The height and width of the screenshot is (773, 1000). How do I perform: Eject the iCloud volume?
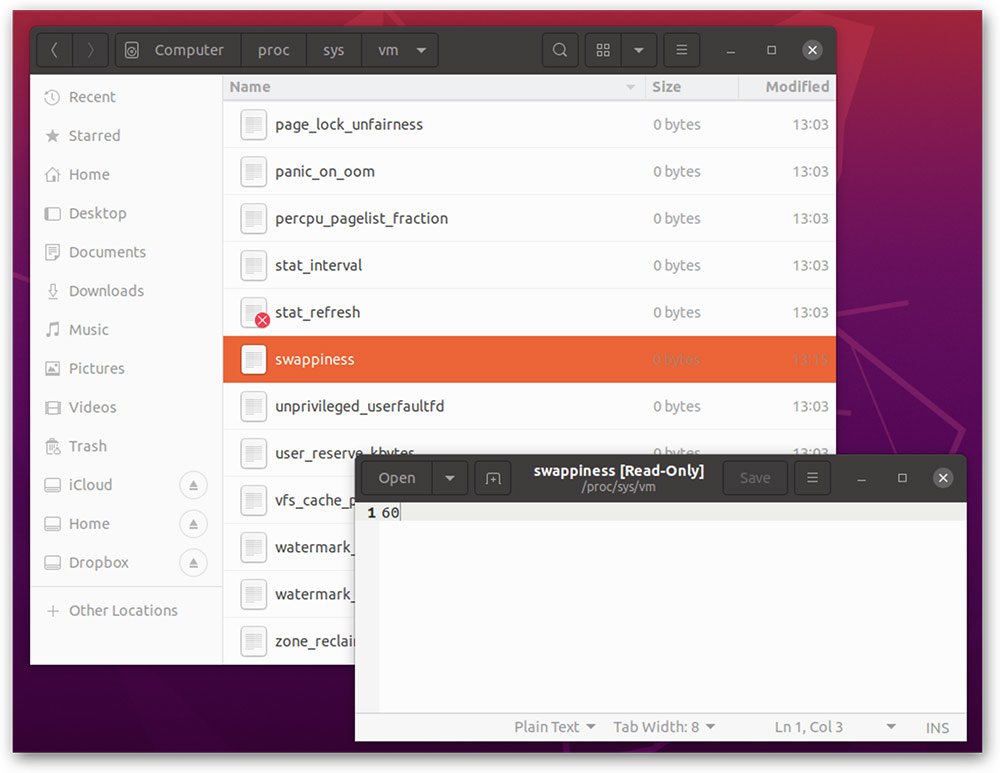pos(194,485)
